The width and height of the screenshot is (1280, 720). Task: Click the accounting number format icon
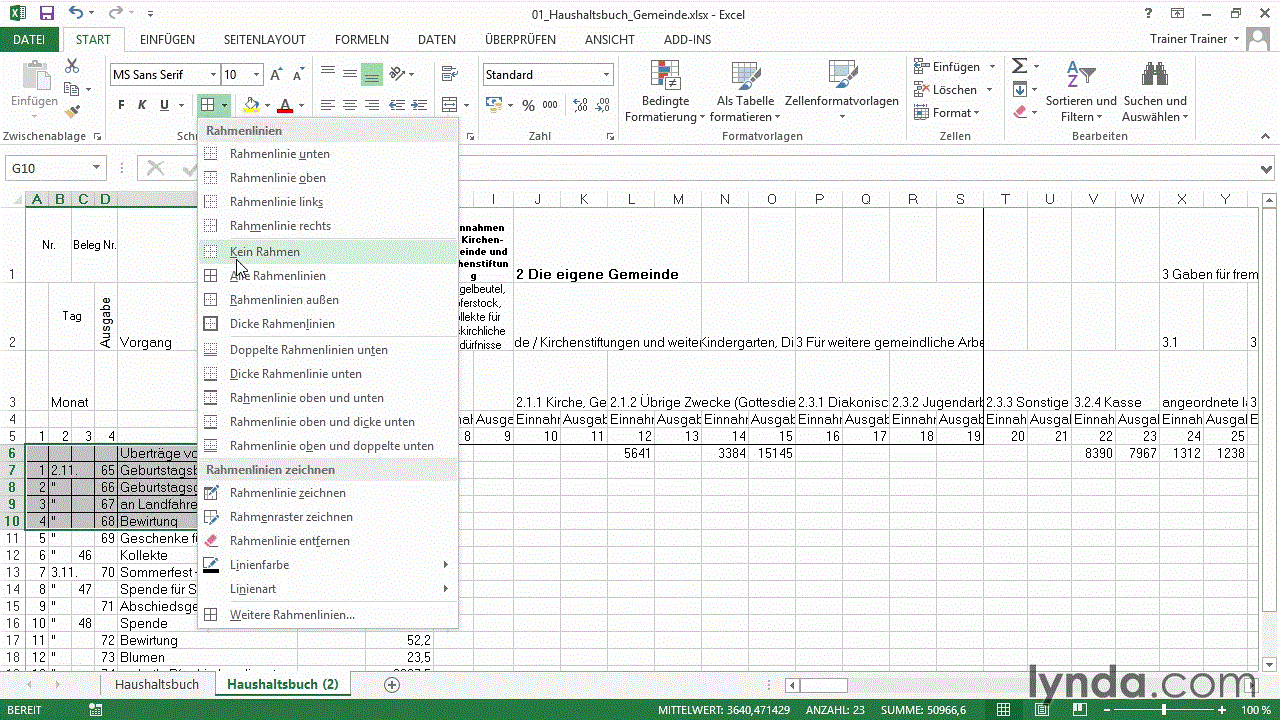pos(493,105)
